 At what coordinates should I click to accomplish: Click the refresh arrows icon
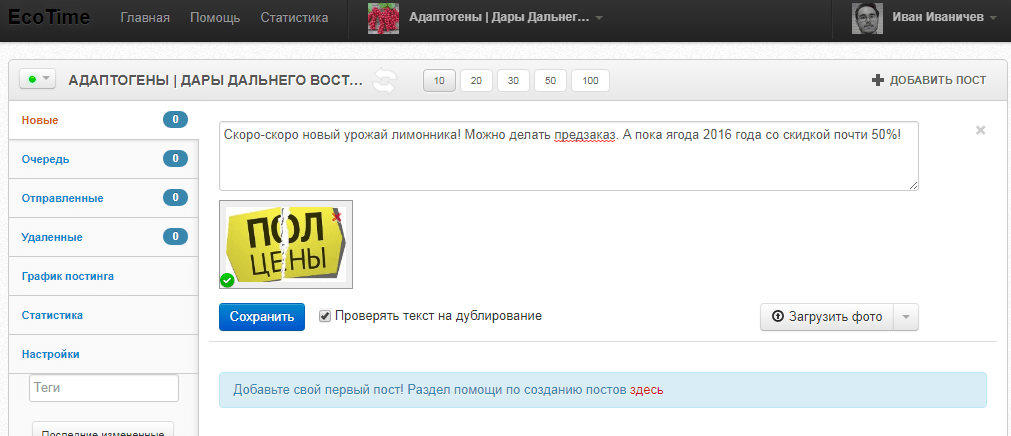pos(385,81)
